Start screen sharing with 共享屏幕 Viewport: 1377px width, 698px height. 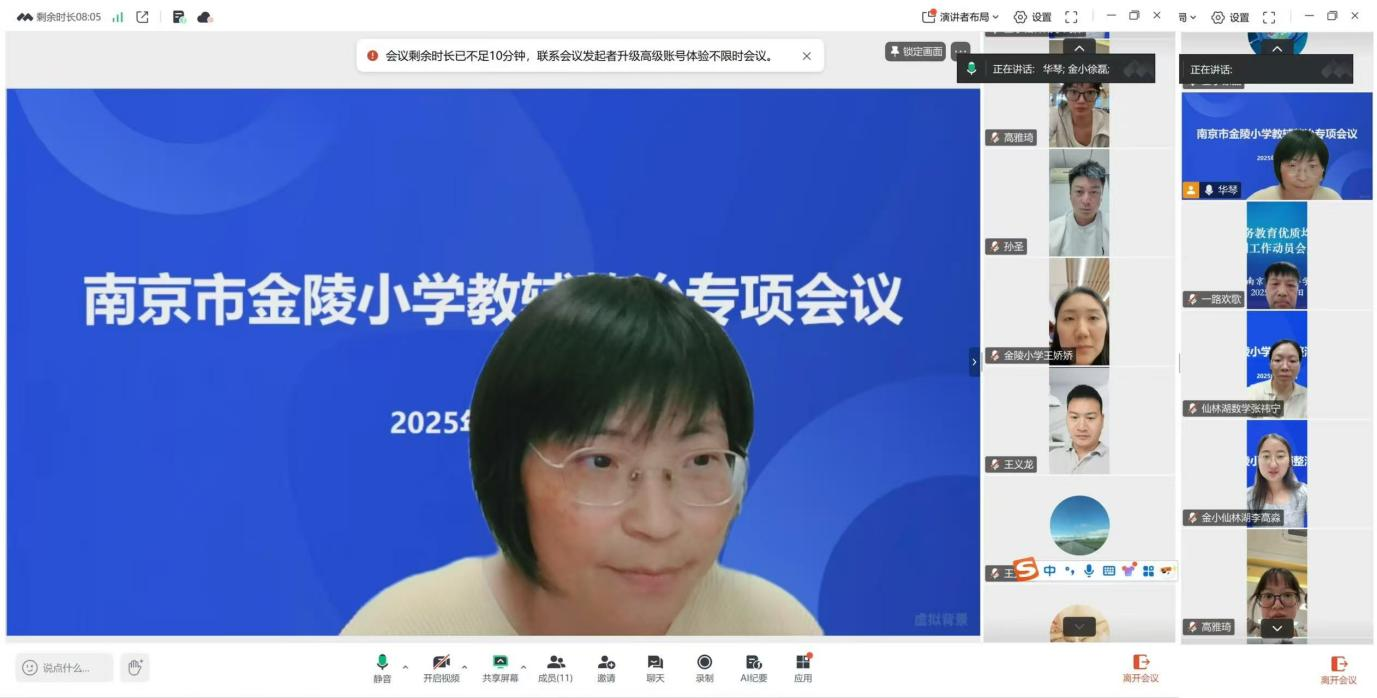[500, 667]
